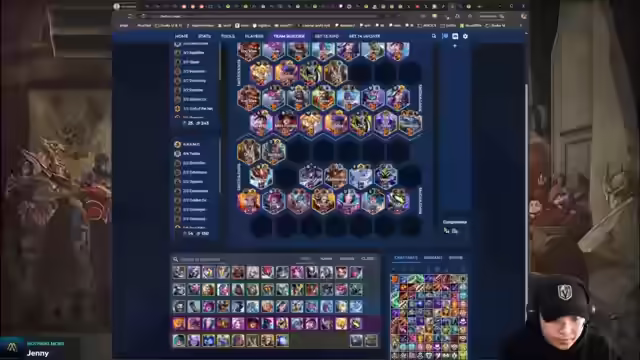
Task: Click the chat bubble icon beside search
Action: pos(445,36)
